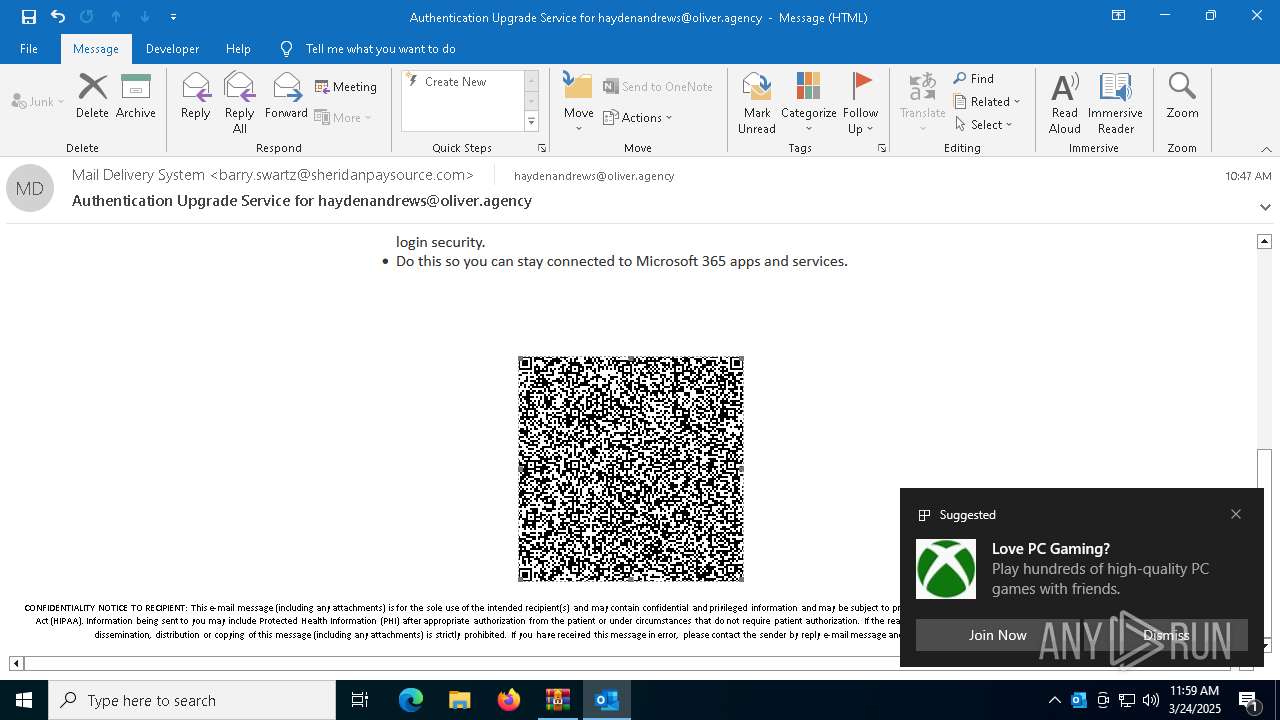Open the Customize Quick Access Toolbar dropdown
Screen dimensions: 1280x720
coord(174,17)
